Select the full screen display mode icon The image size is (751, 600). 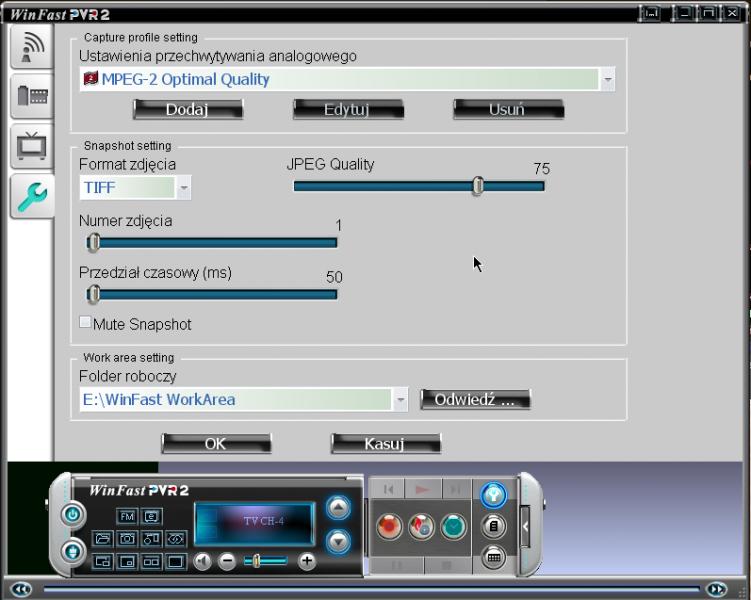point(176,561)
